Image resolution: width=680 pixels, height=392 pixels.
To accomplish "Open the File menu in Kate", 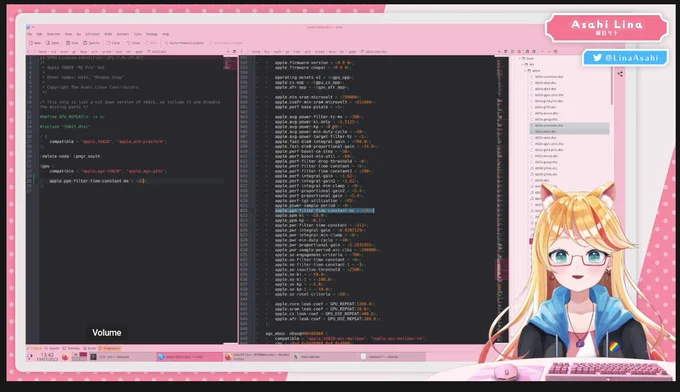I will tap(29, 34).
